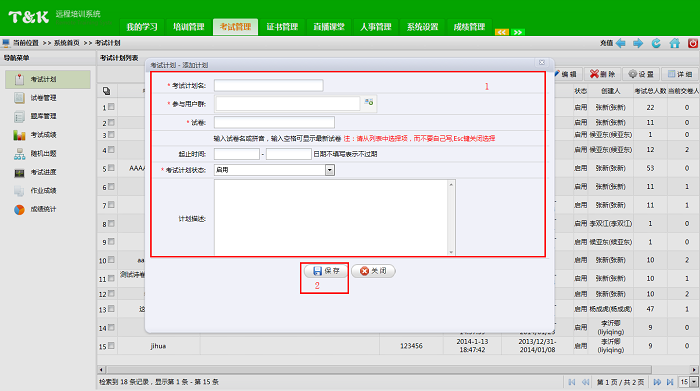Click the refresh icon in the top bar
This screenshot has width=700, height=391.
click(656, 43)
